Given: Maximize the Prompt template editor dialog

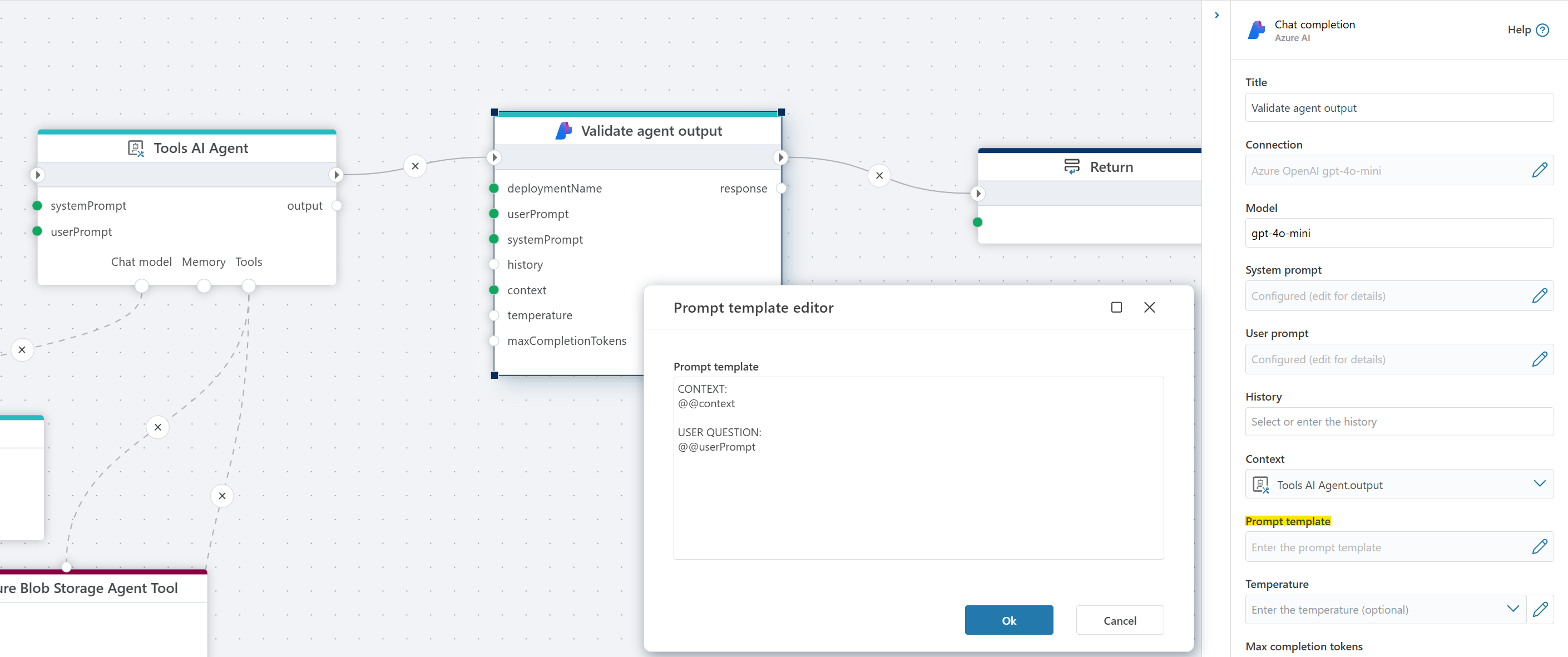Looking at the screenshot, I should [x=1116, y=308].
